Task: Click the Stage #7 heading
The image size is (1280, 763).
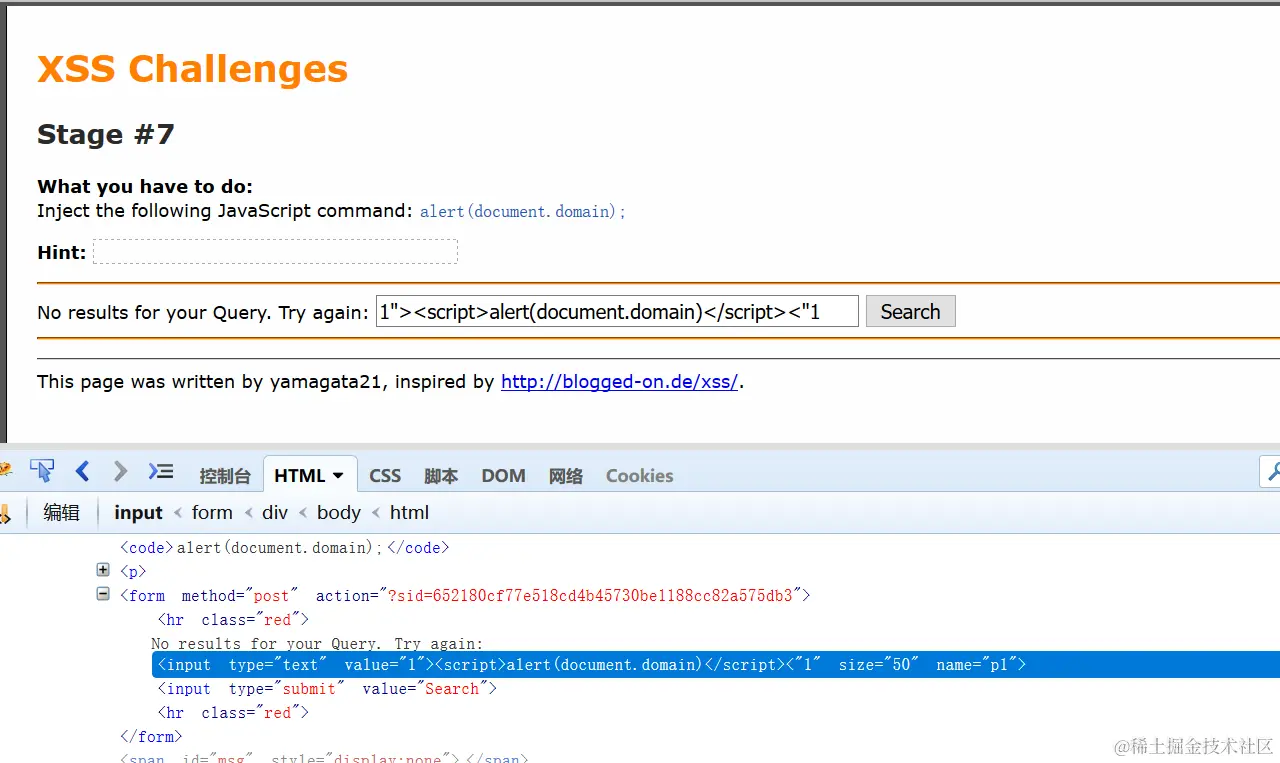Action: pos(106,134)
